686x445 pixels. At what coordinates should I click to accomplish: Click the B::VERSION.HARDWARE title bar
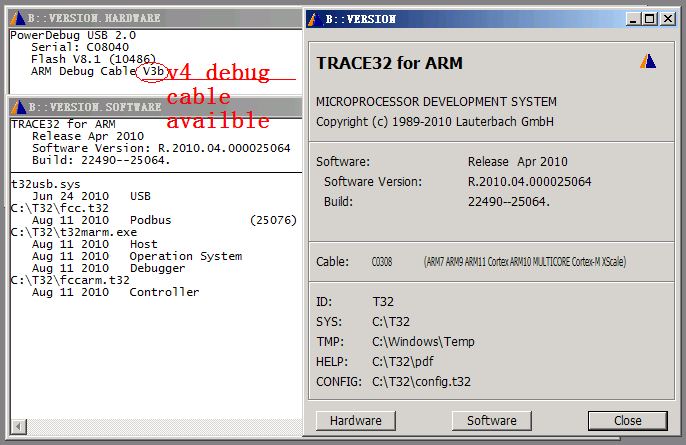click(x=155, y=18)
